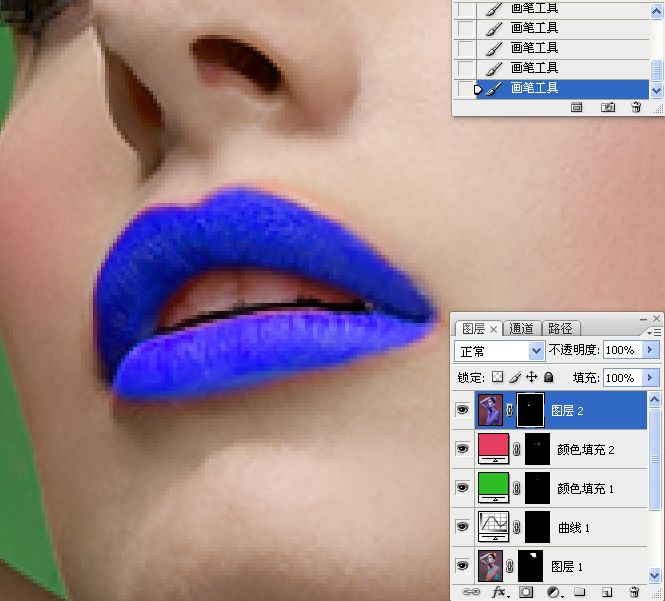Hide 颜色填充 1 layer eye icon

462,488
